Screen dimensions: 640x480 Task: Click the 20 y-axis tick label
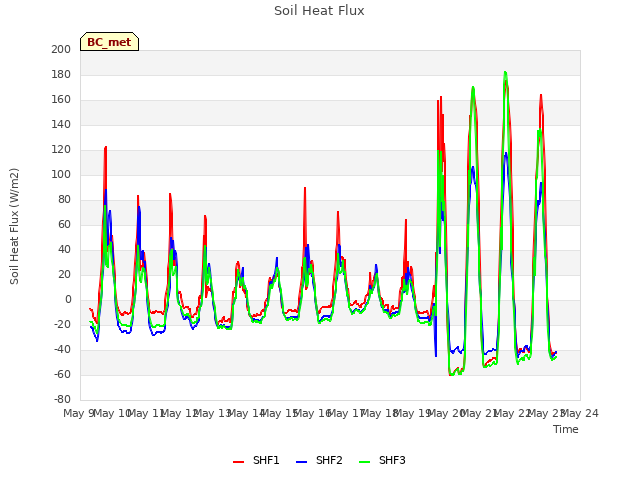[x=64, y=274]
